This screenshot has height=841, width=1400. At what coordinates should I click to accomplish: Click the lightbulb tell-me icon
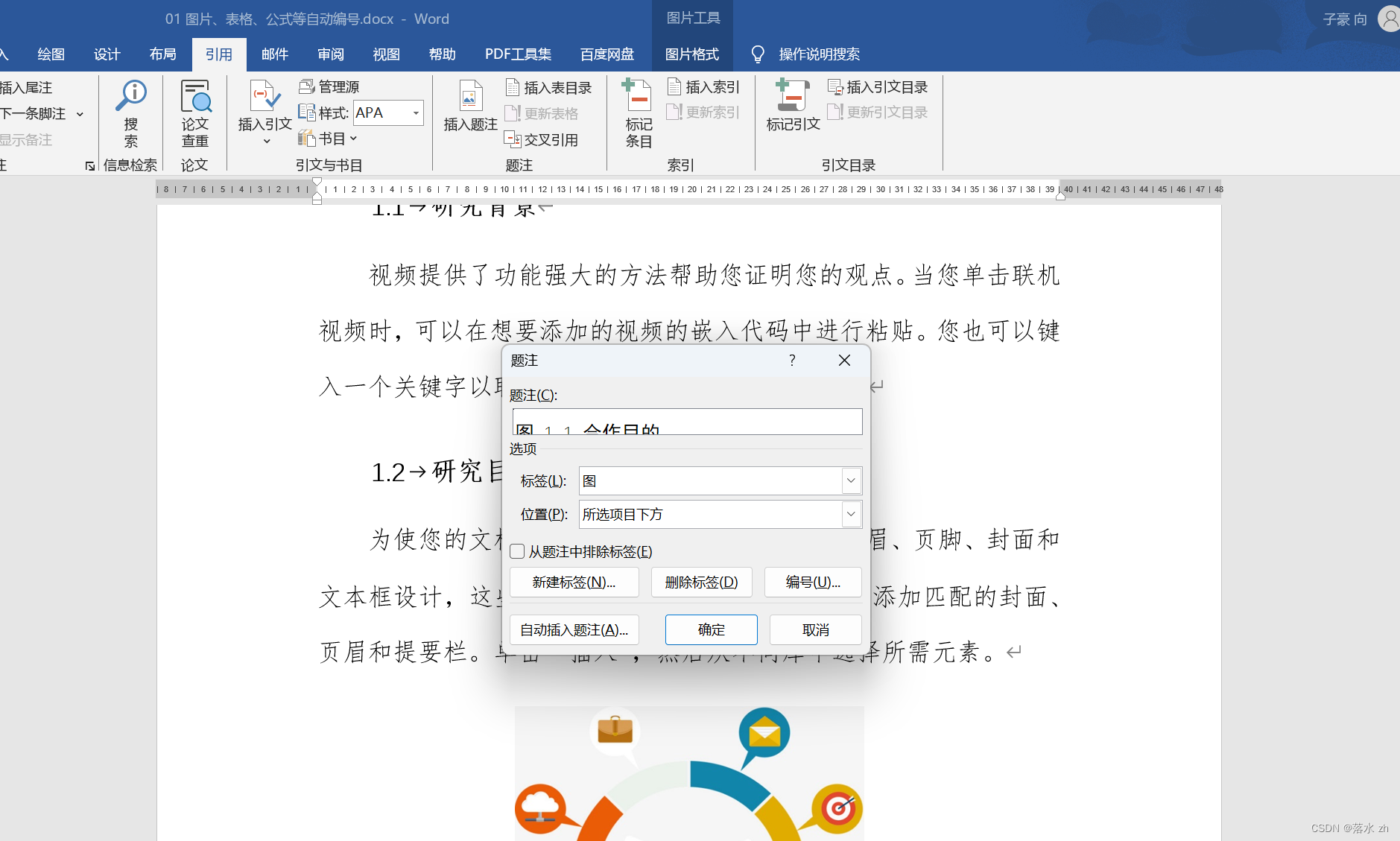click(x=758, y=54)
